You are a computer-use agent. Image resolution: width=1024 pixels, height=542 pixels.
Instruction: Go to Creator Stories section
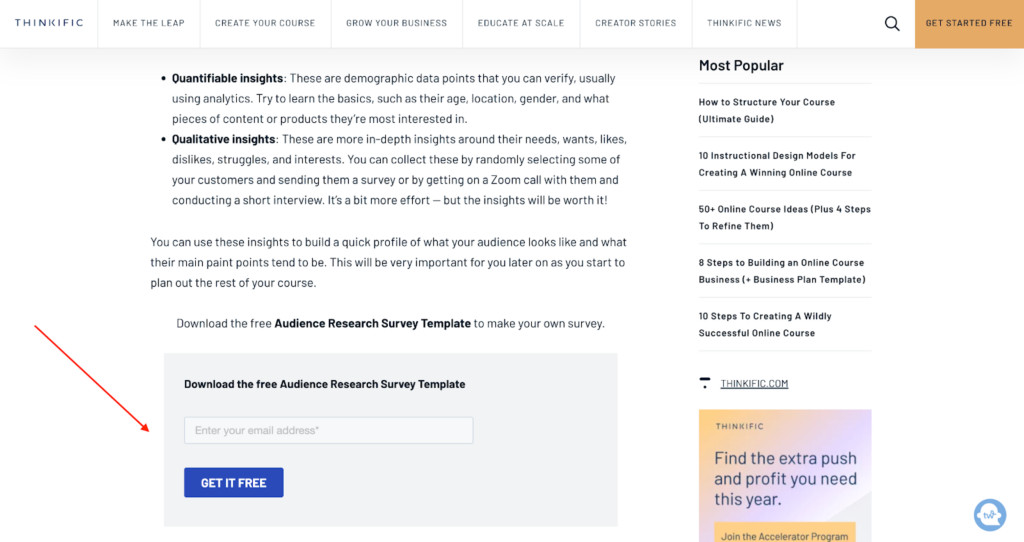635,23
